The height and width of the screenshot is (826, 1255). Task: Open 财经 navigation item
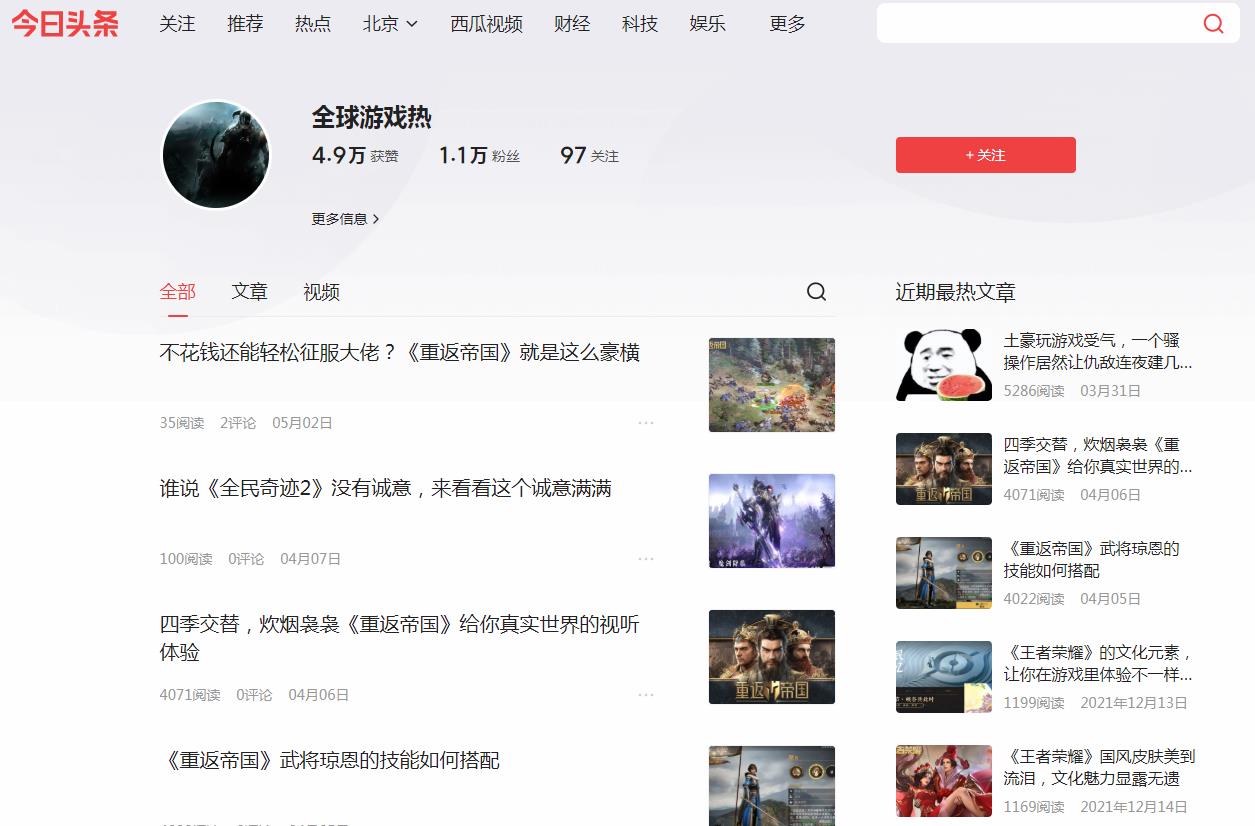pos(572,24)
